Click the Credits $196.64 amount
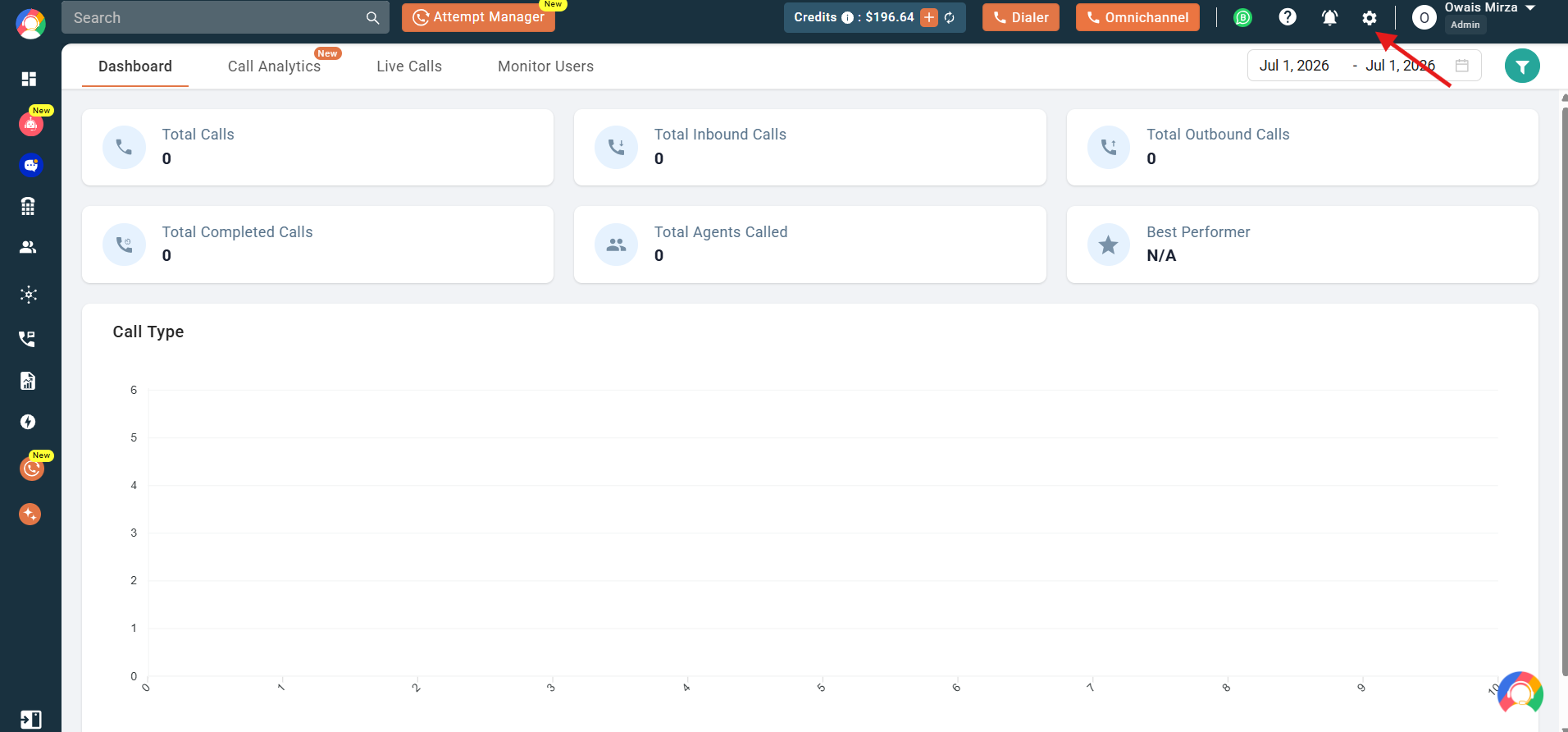The width and height of the screenshot is (1568, 732). 890,17
